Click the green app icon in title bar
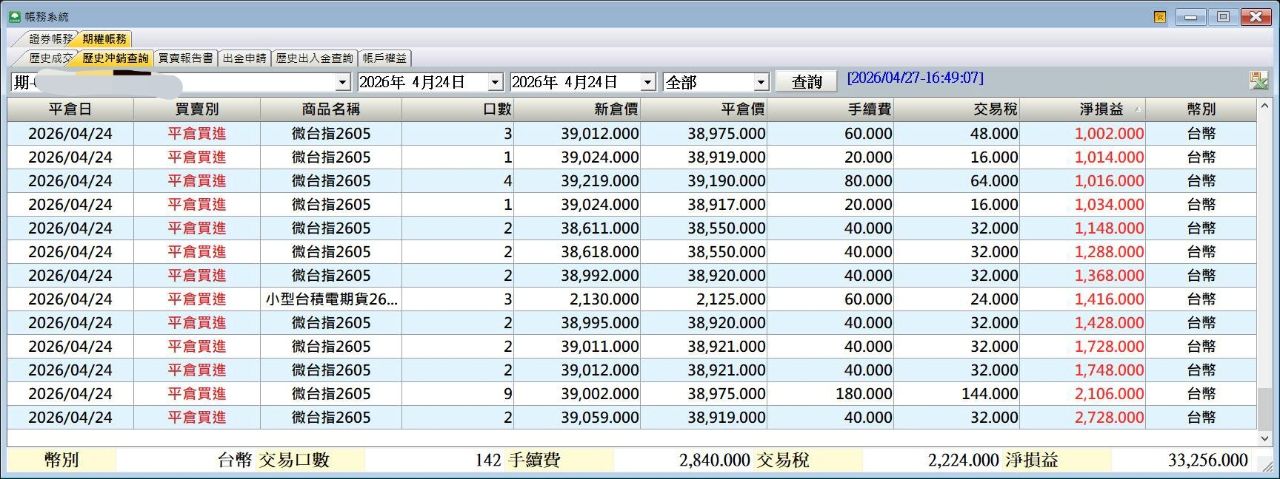 tap(14, 16)
